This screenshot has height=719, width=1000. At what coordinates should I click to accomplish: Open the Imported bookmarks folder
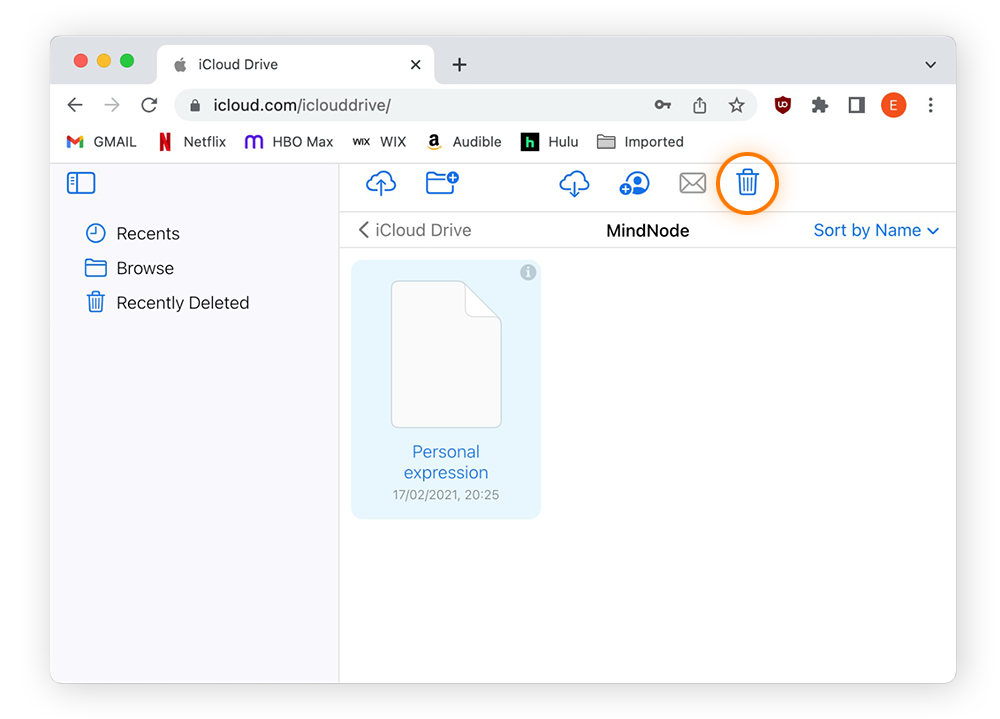[640, 142]
